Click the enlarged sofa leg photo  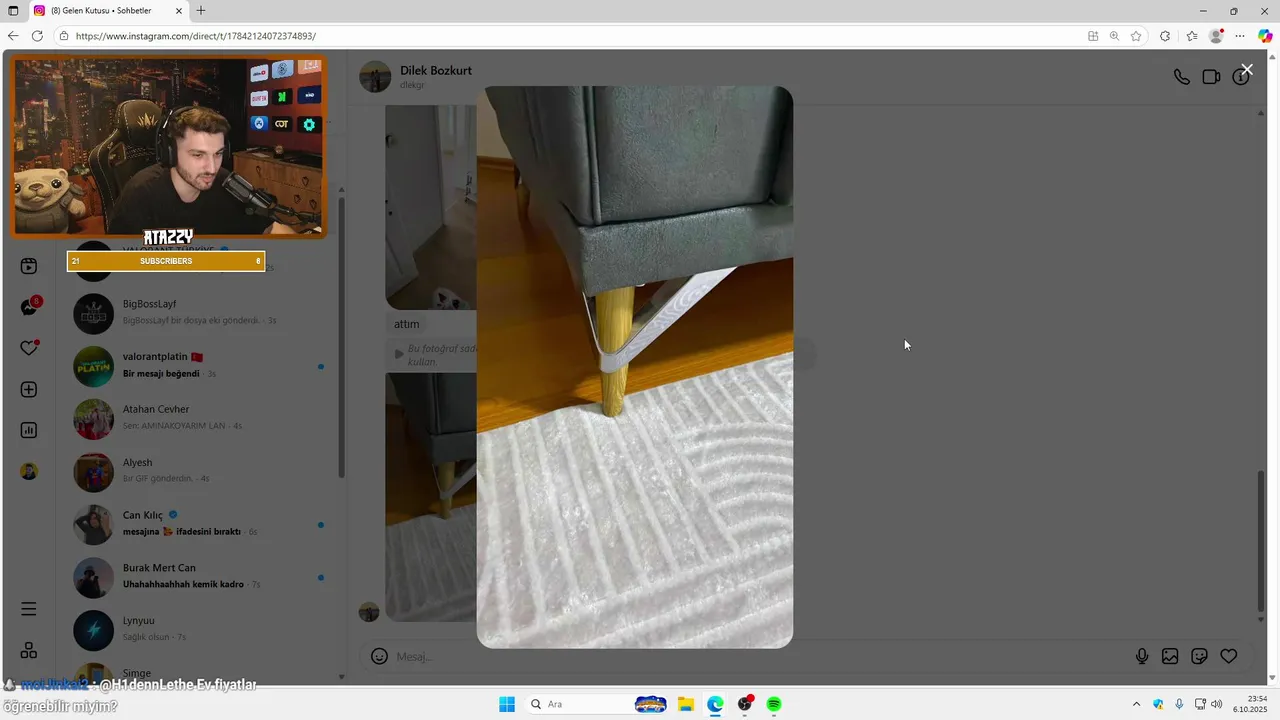click(x=634, y=367)
